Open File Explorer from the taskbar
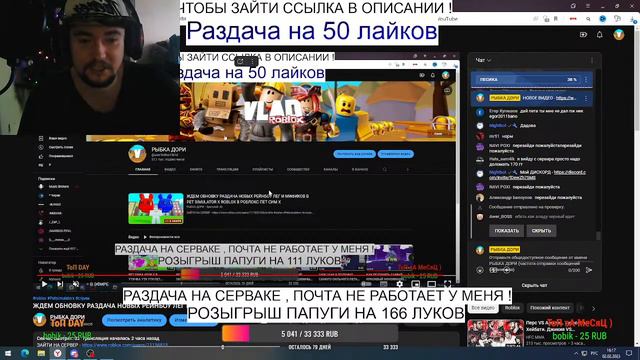 point(41,353)
